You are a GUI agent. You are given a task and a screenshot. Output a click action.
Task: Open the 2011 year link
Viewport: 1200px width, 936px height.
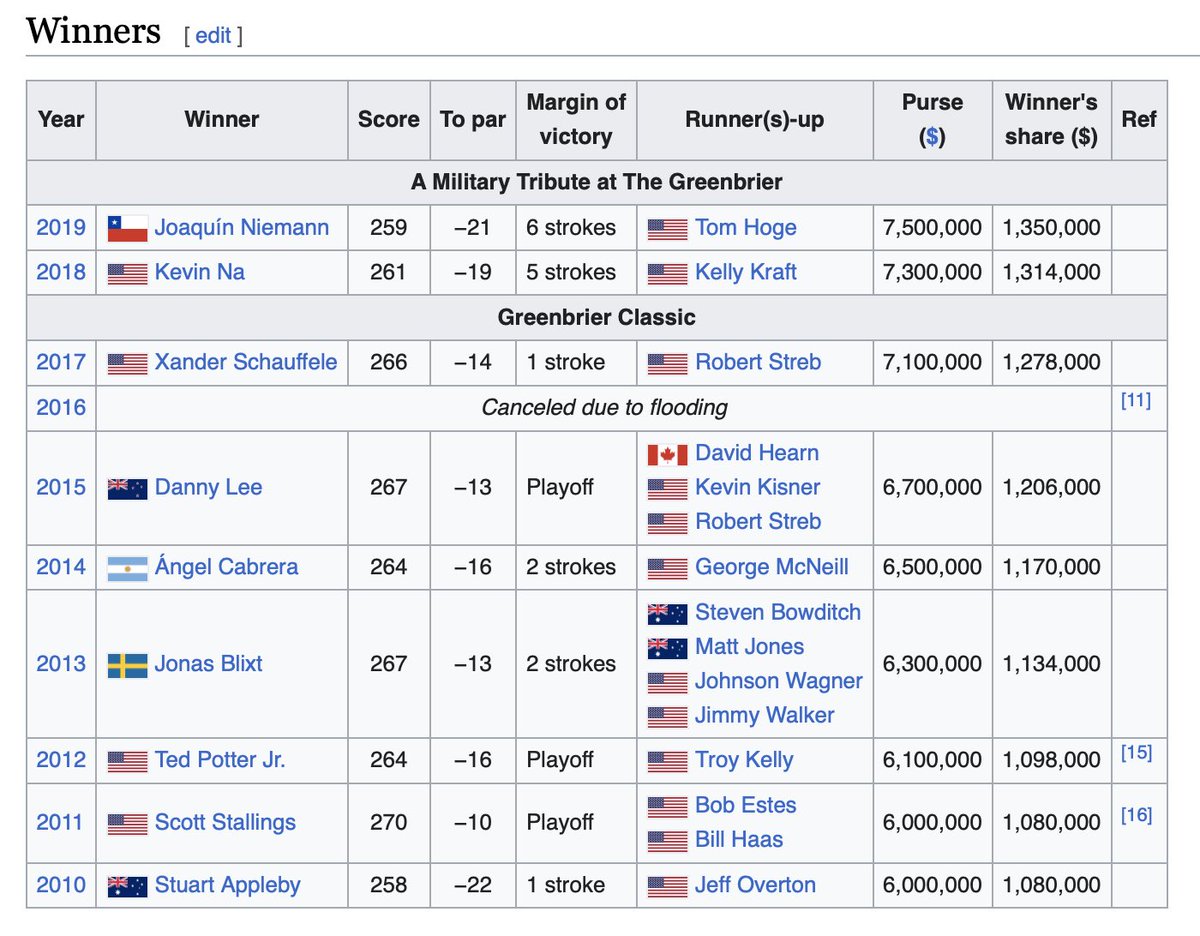(61, 822)
